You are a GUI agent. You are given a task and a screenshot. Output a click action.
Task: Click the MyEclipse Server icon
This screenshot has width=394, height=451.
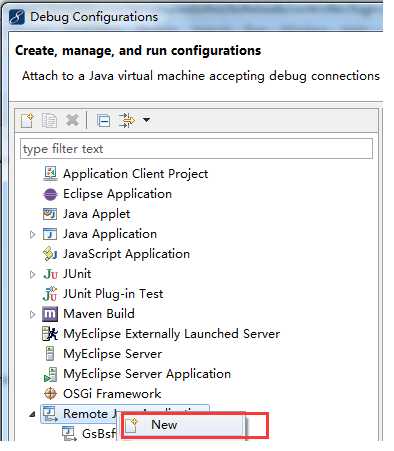coord(50,354)
